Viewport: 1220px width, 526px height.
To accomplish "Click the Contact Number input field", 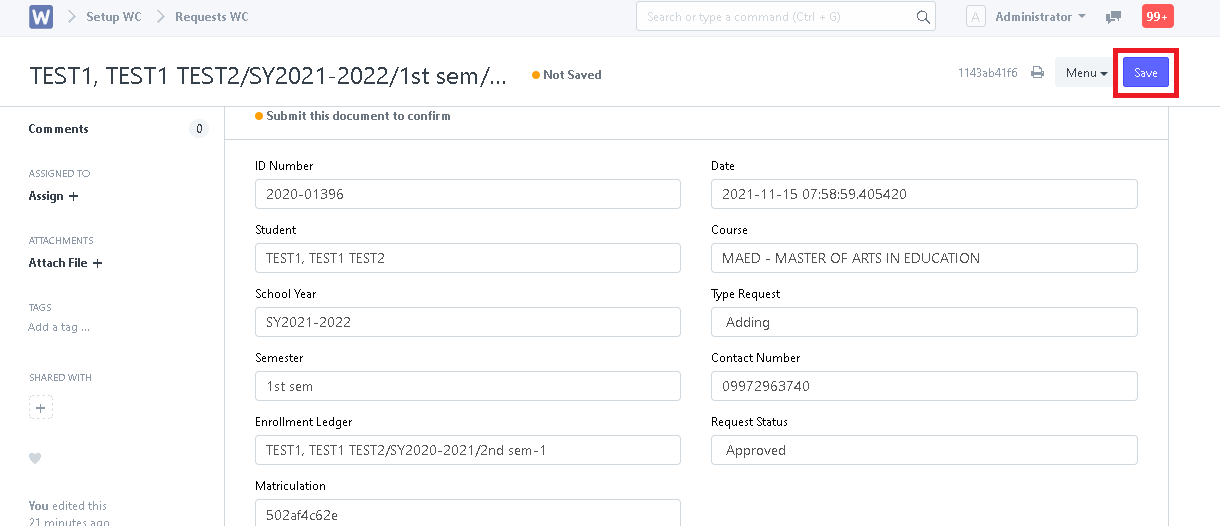I will pos(924,386).
